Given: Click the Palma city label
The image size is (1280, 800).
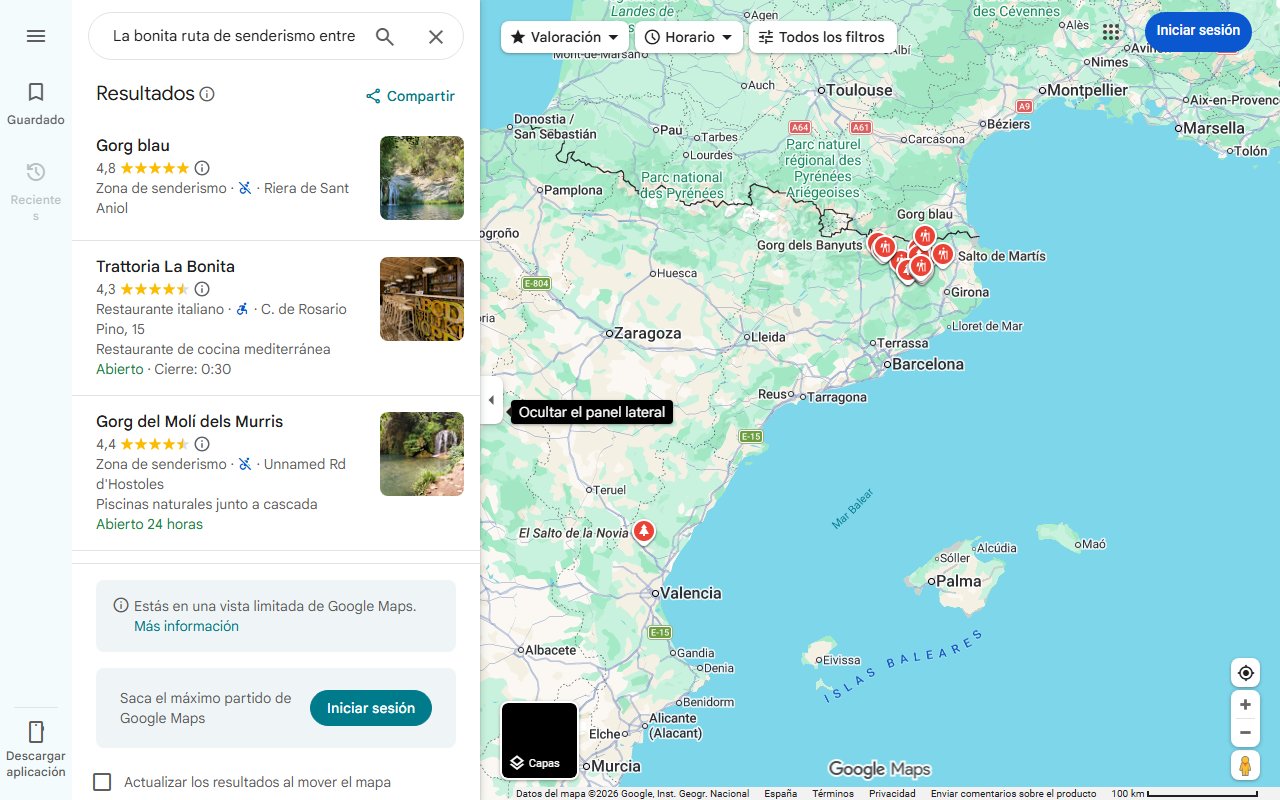Looking at the screenshot, I should pyautogui.click(x=958, y=581).
